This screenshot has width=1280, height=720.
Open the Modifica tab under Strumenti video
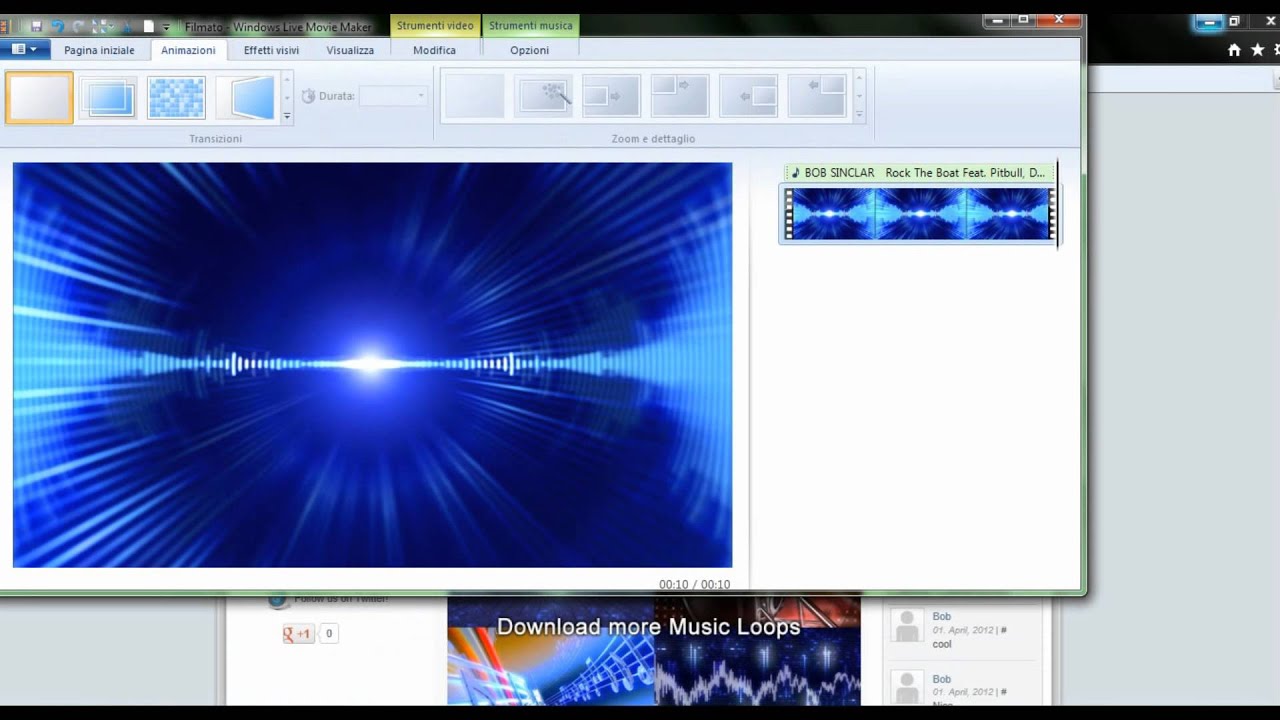click(x=434, y=50)
